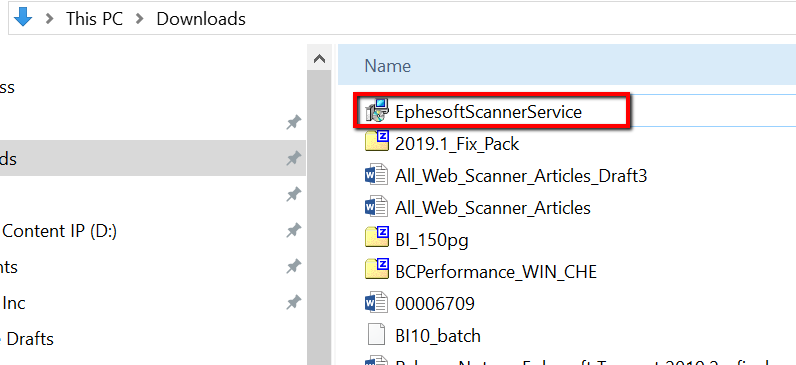Expand the chevron between This PC and Downloads
The width and height of the screenshot is (796, 365).
(140, 19)
